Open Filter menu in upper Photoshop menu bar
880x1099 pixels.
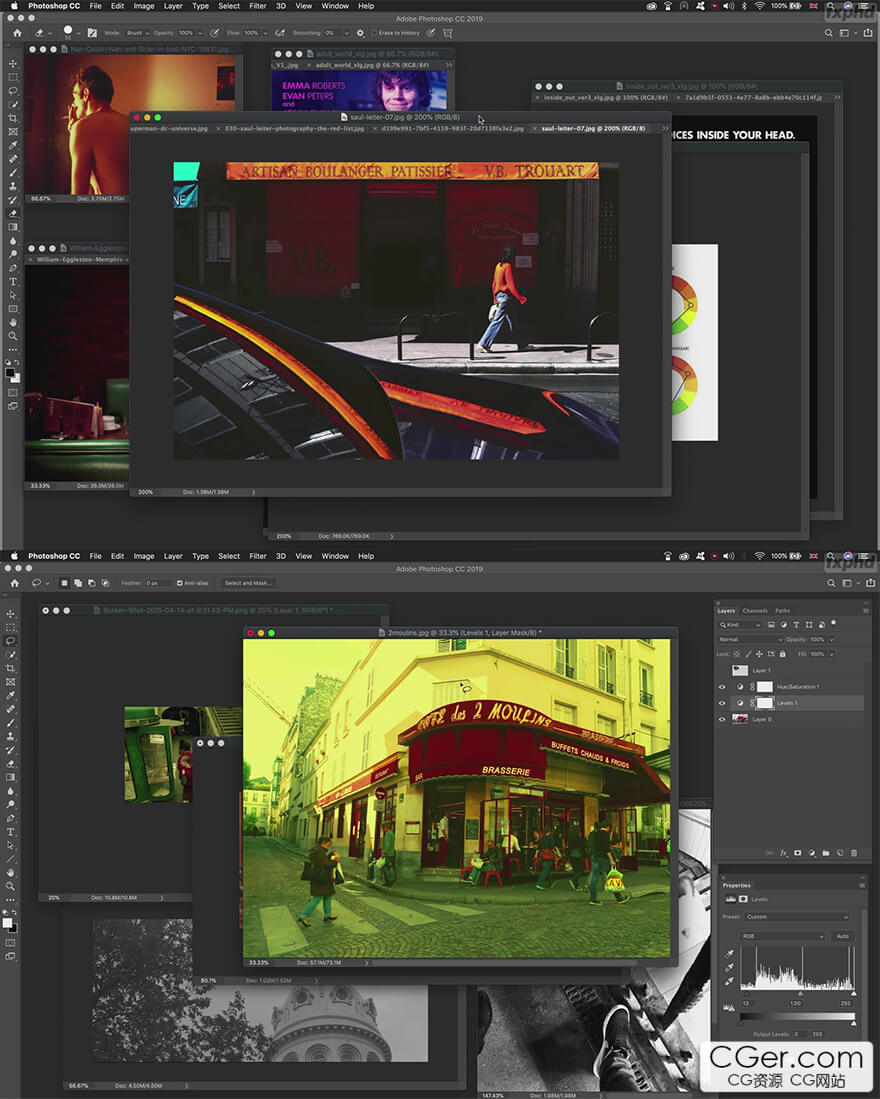(x=258, y=6)
